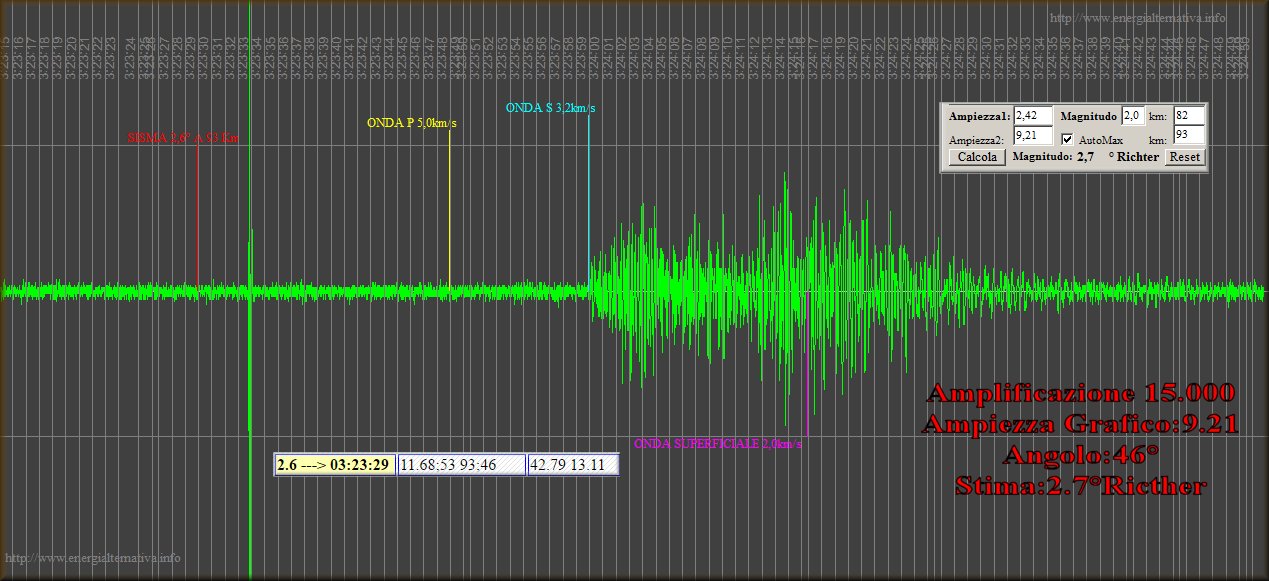The image size is (1269, 581).
Task: Click the energialternativa.info link at bottom left
Action: point(93,558)
